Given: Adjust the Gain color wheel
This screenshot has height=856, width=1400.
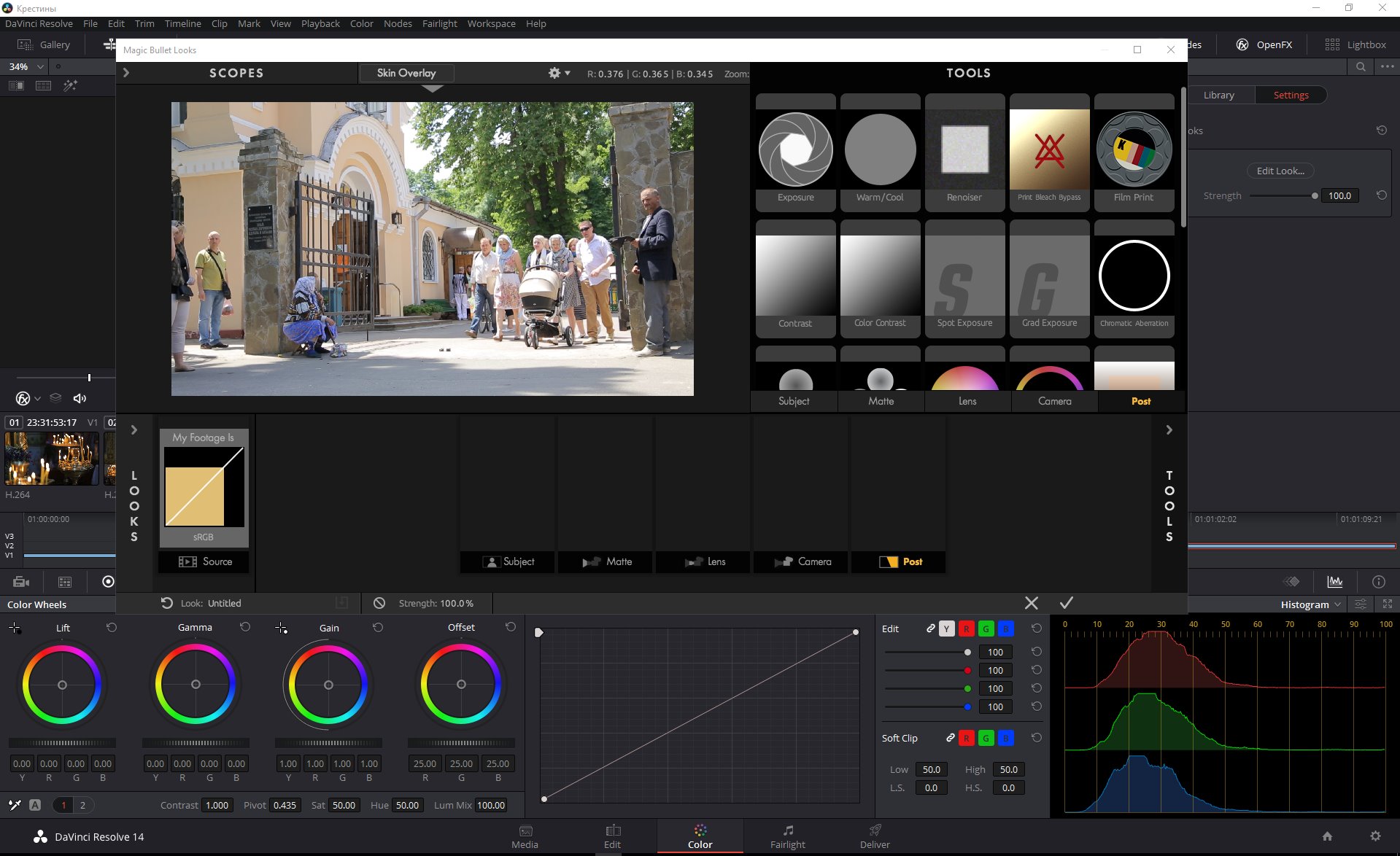Looking at the screenshot, I should 328,685.
